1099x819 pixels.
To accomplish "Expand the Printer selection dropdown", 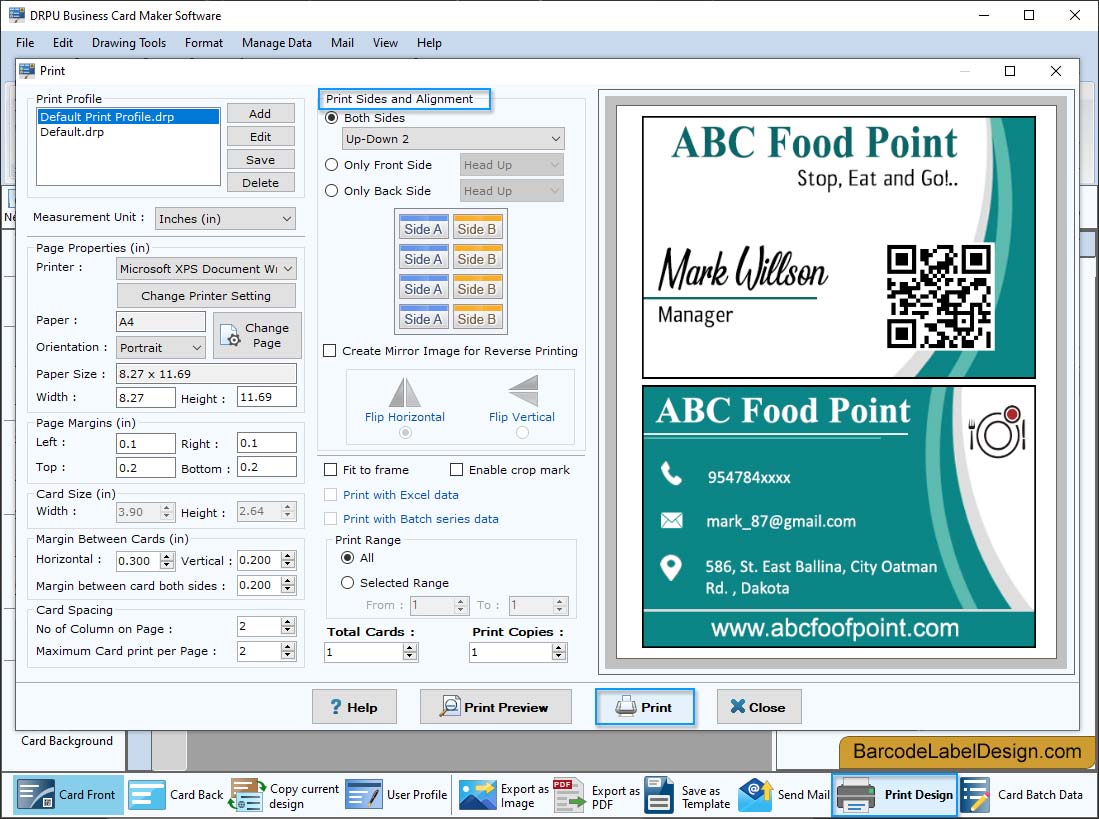I will [x=206, y=268].
